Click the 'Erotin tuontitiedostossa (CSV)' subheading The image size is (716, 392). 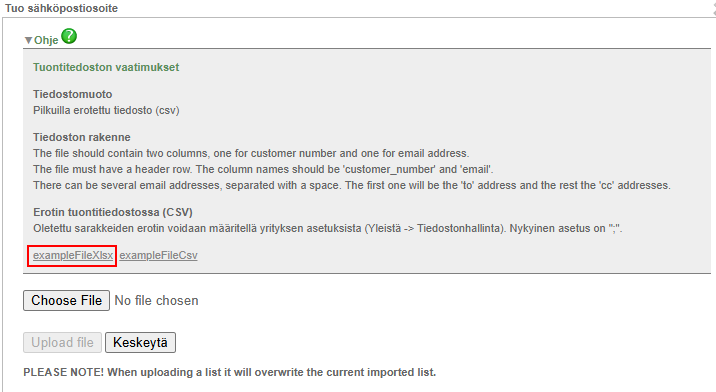pyautogui.click(x=113, y=212)
